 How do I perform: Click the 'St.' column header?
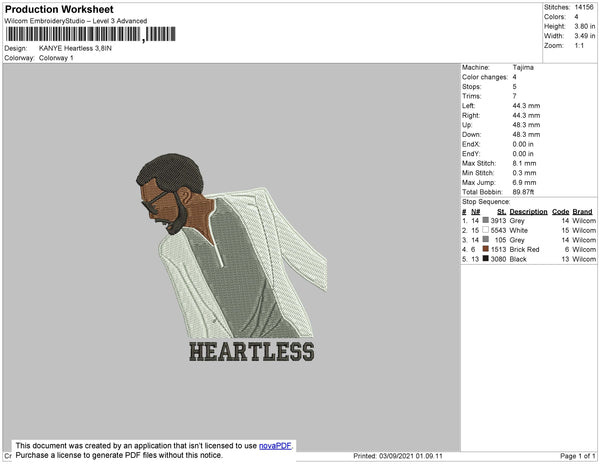501,212
